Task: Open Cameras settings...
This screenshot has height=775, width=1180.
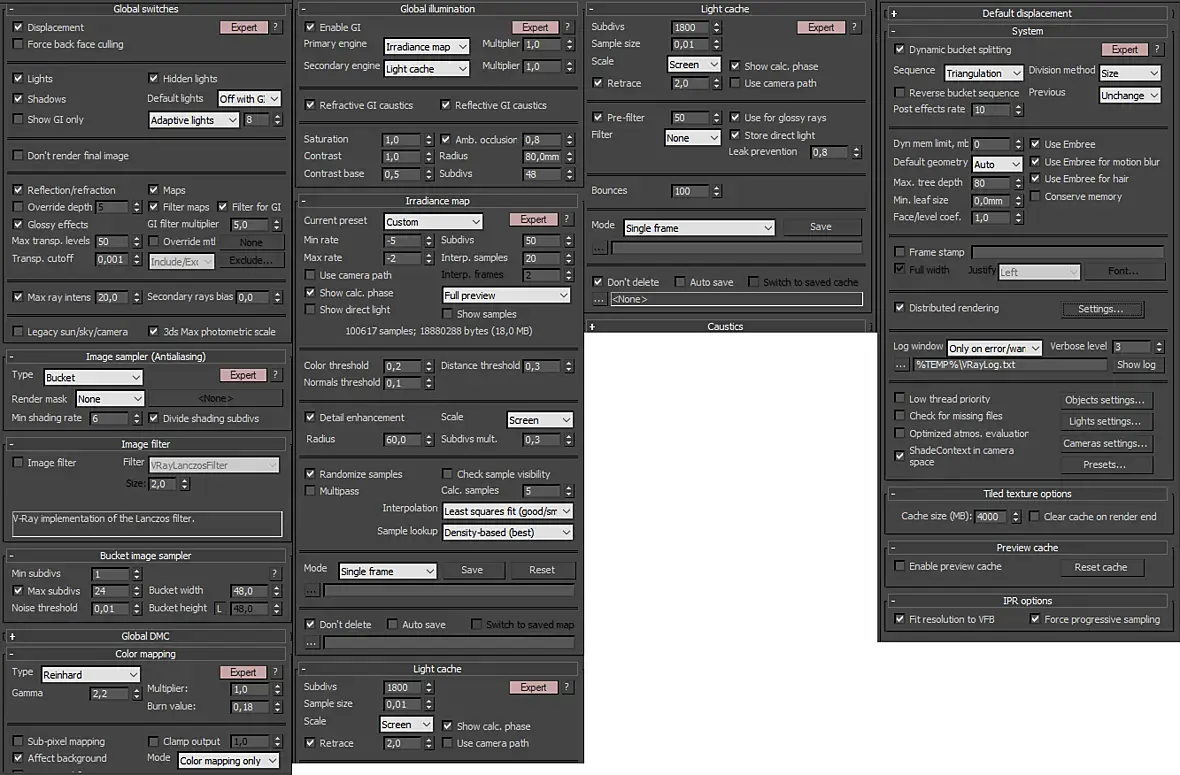Action: [1104, 443]
